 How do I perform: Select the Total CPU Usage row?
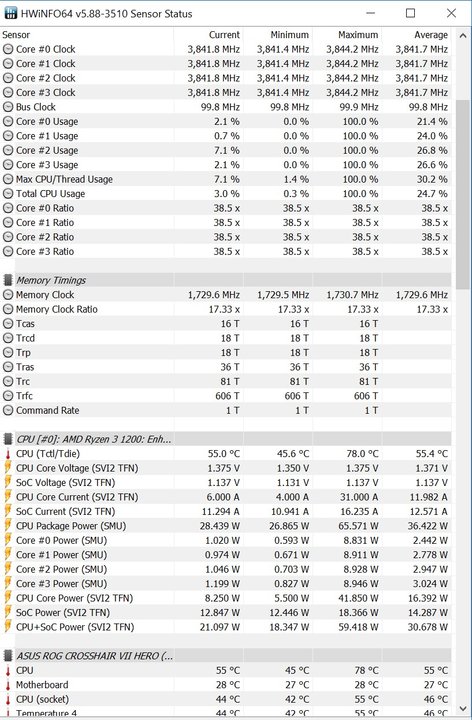[x=225, y=194]
